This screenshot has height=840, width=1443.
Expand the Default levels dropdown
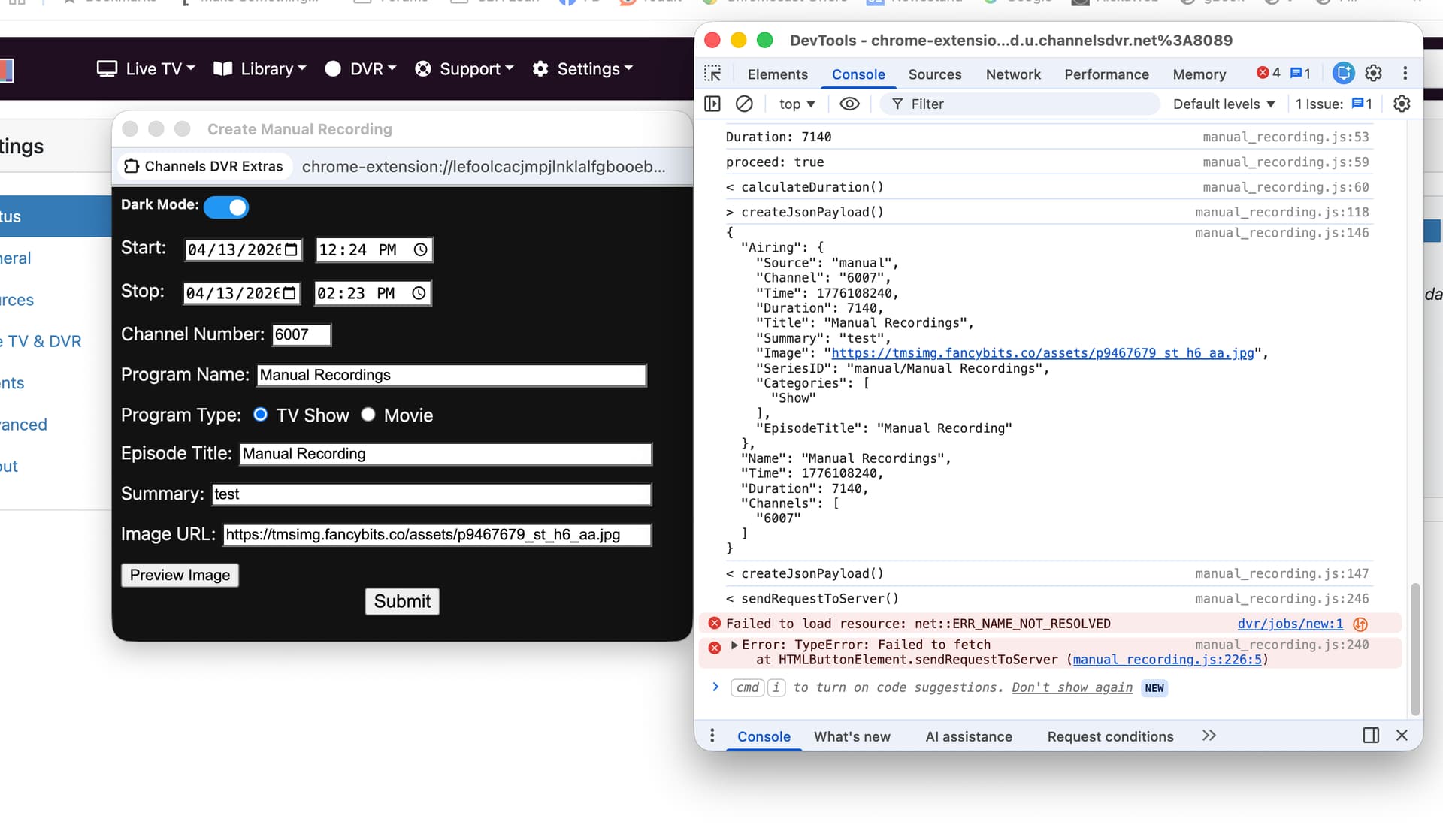1224,104
